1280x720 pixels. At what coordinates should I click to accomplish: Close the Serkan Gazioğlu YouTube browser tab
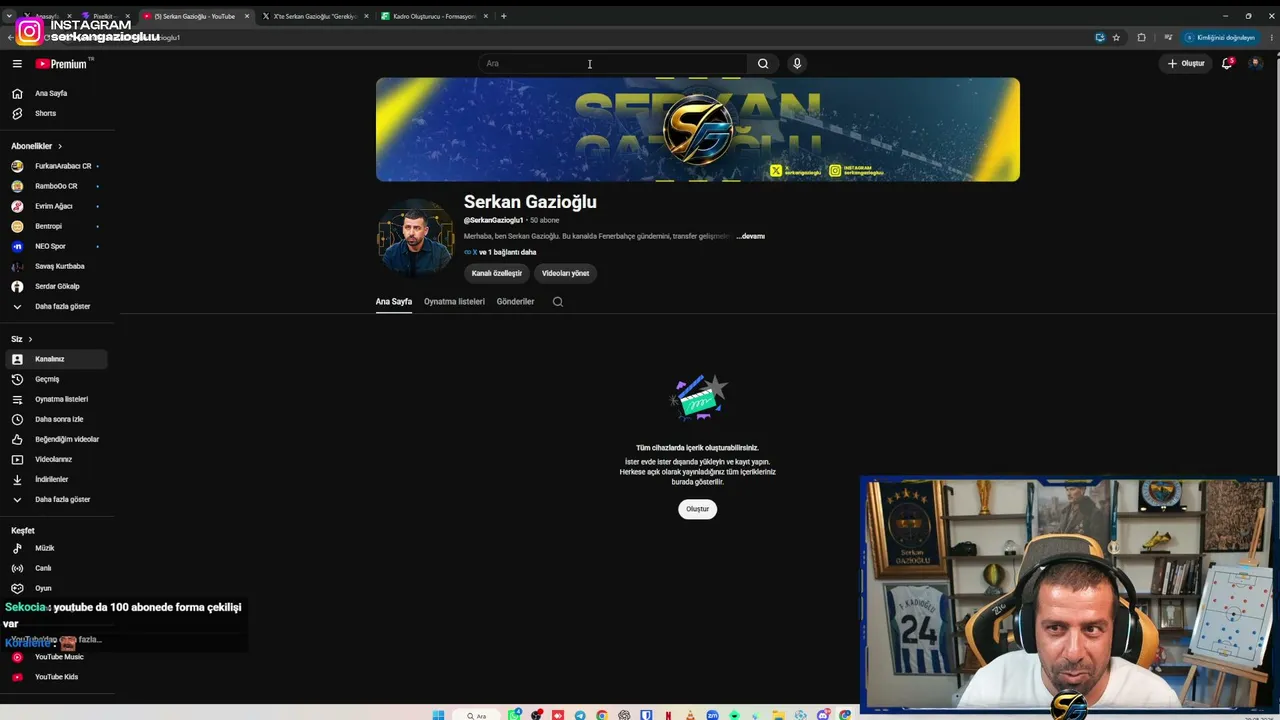[247, 16]
